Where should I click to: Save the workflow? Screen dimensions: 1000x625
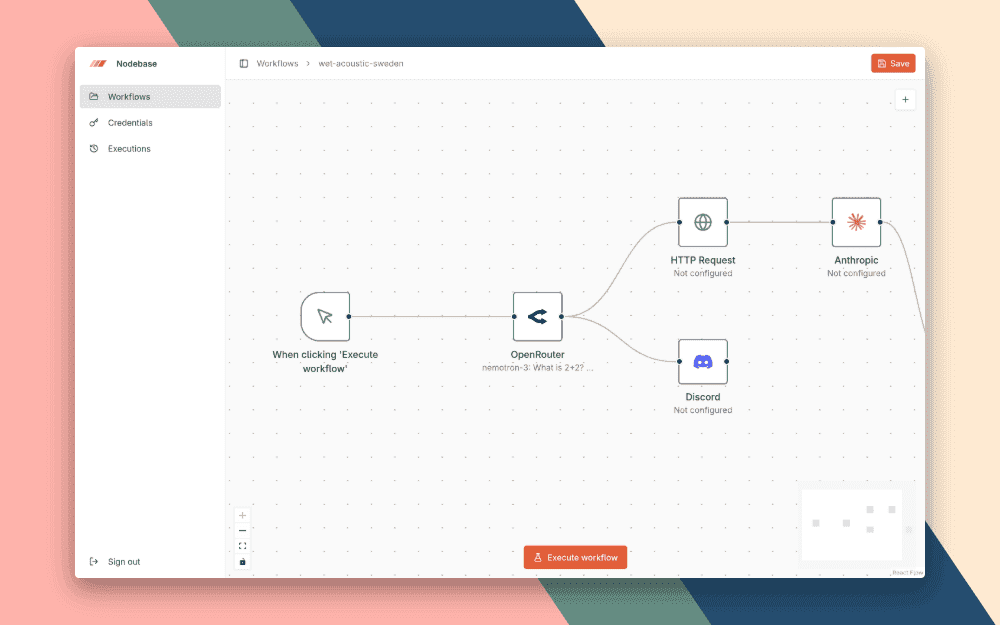pos(893,63)
